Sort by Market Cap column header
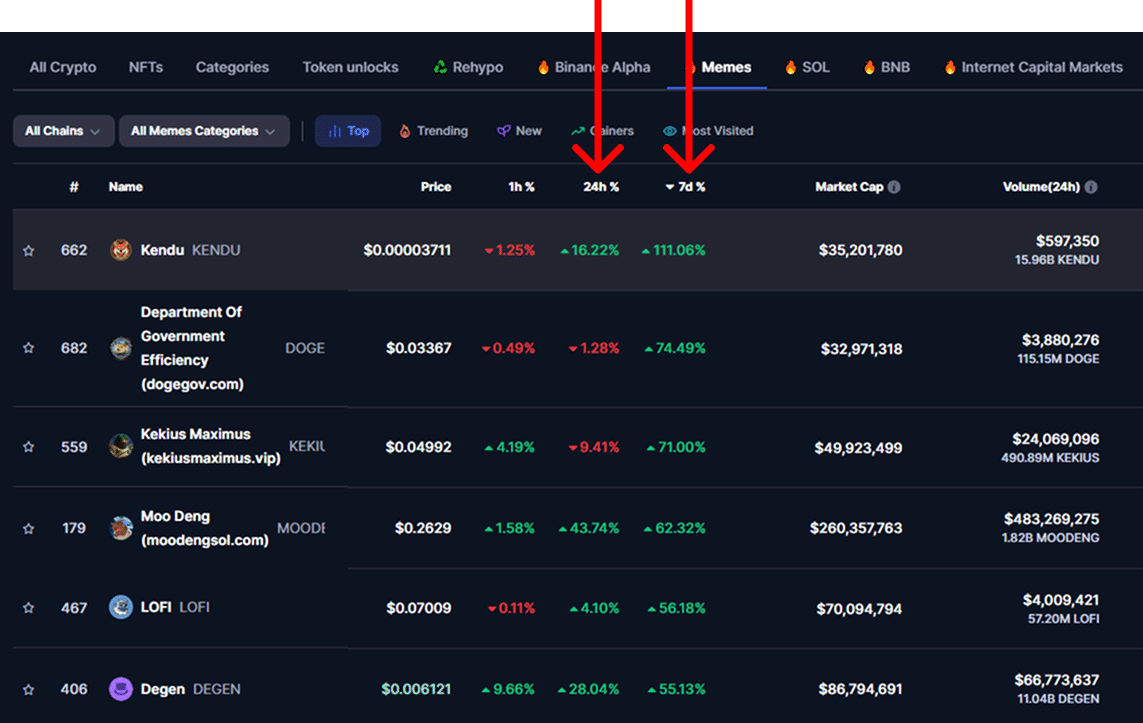 (x=849, y=187)
